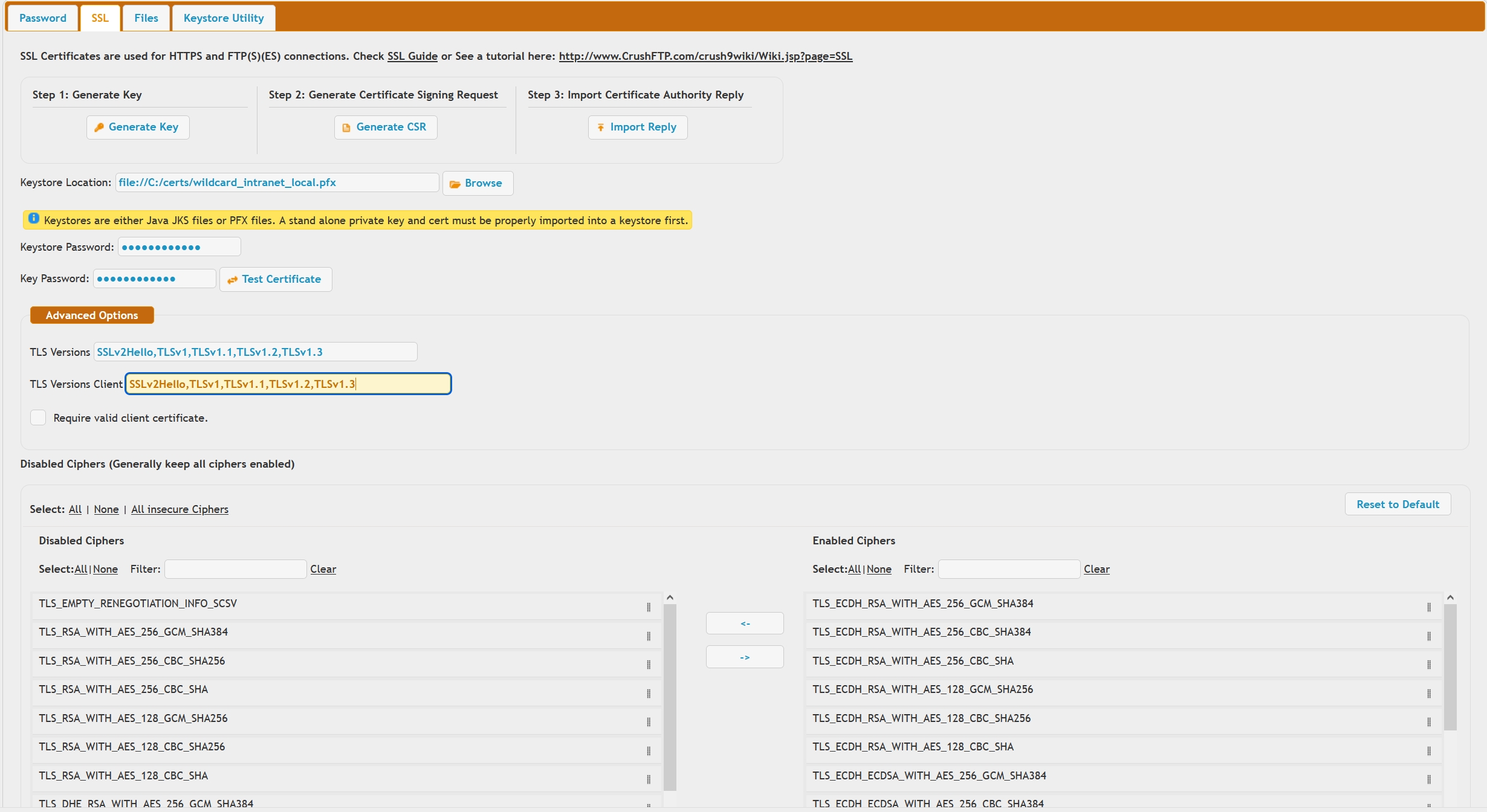
Task: Switch to the SSL tab
Action: click(x=100, y=18)
